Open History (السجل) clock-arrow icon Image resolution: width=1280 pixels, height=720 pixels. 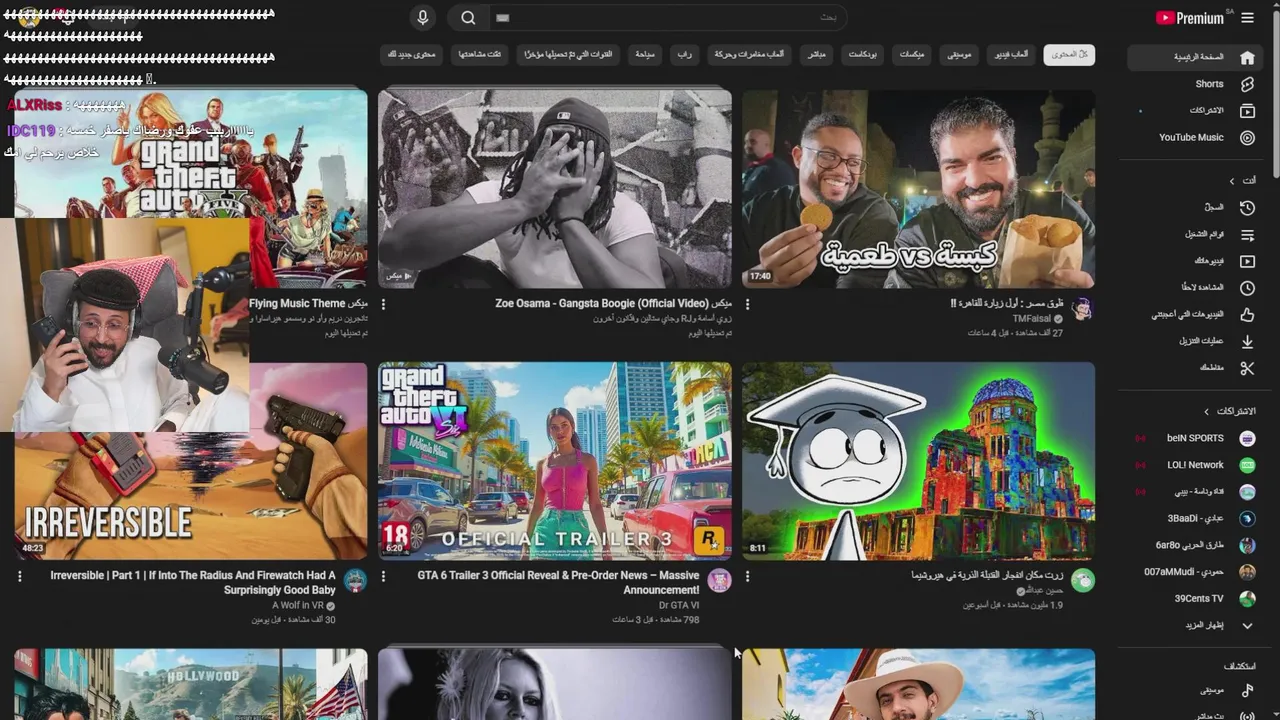pos(1247,207)
